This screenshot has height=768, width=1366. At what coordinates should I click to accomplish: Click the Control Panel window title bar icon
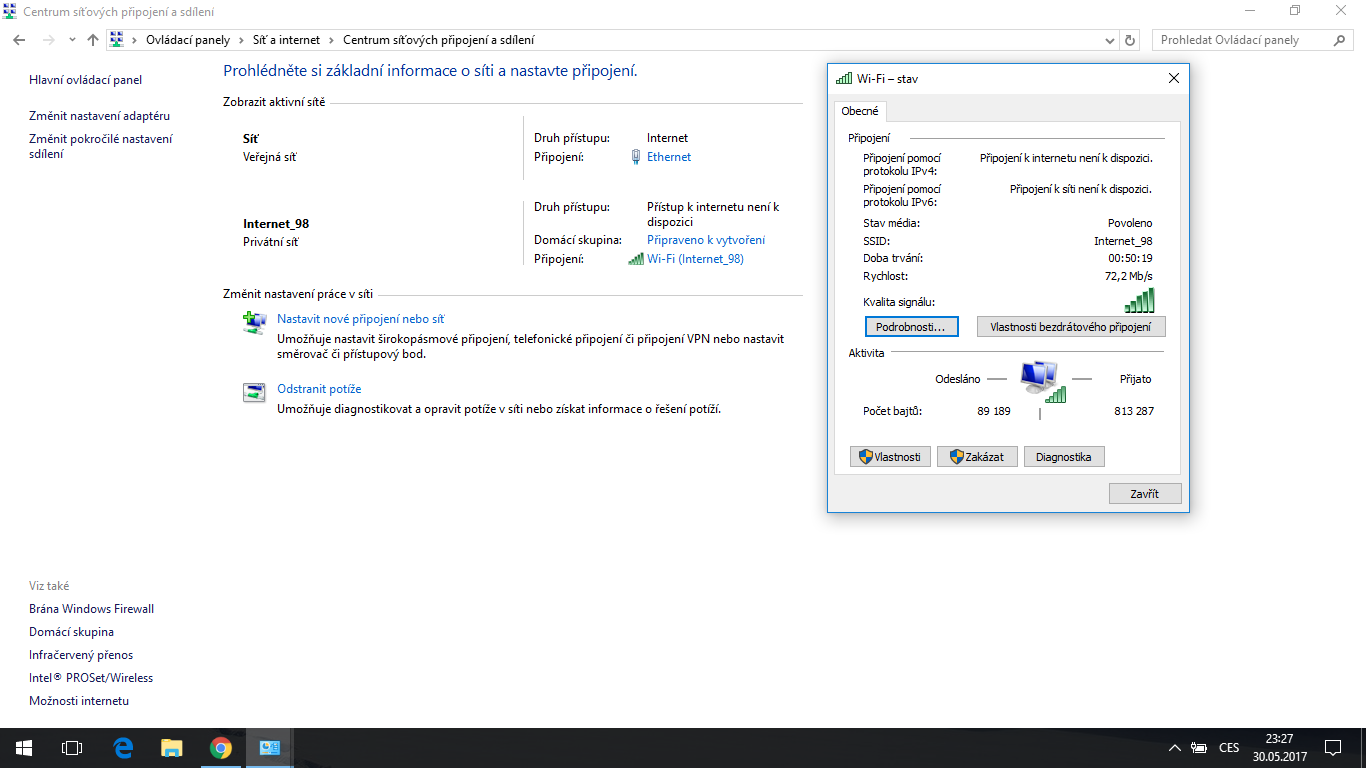coord(10,11)
